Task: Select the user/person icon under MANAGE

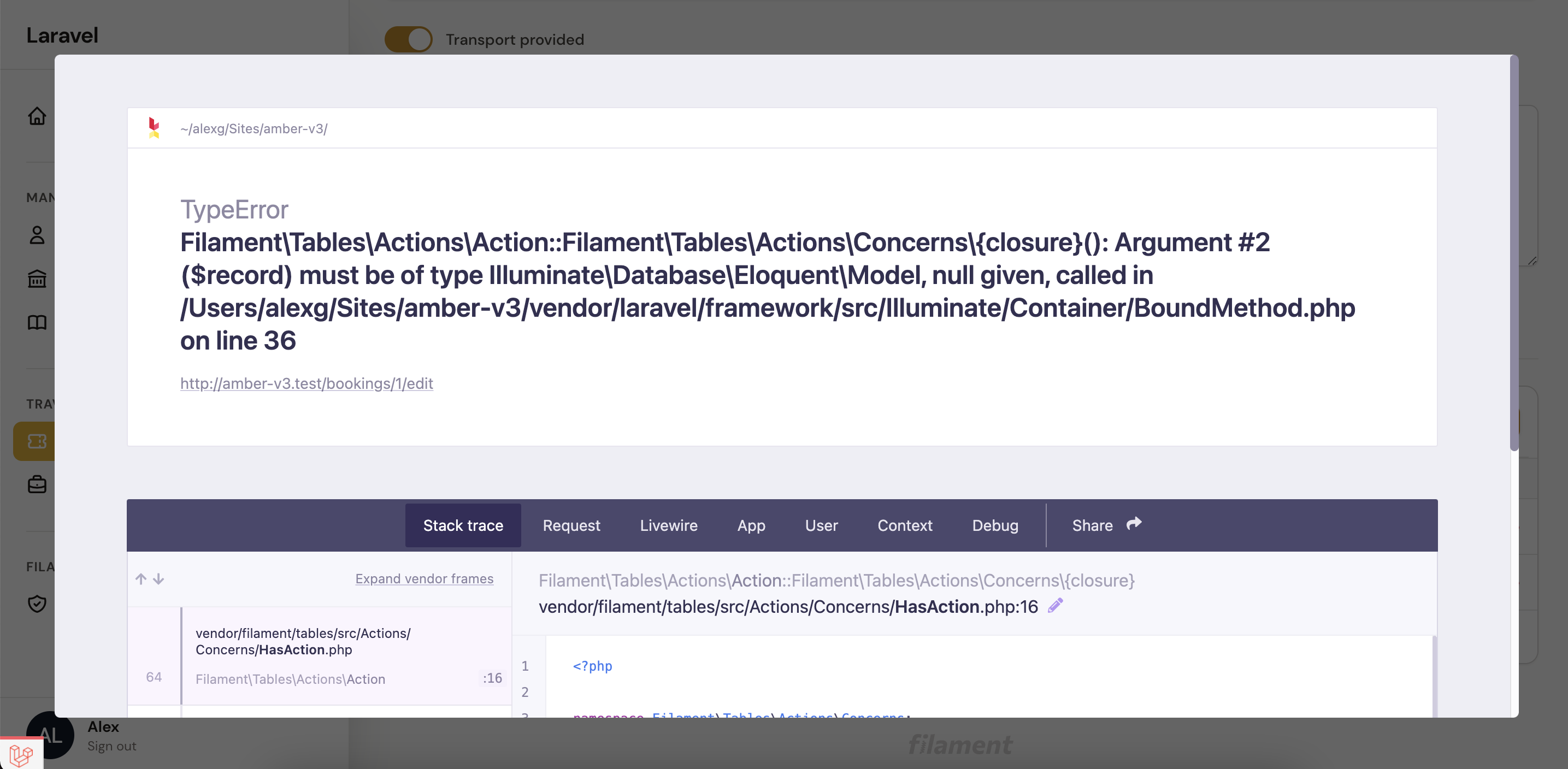Action: coord(37,235)
